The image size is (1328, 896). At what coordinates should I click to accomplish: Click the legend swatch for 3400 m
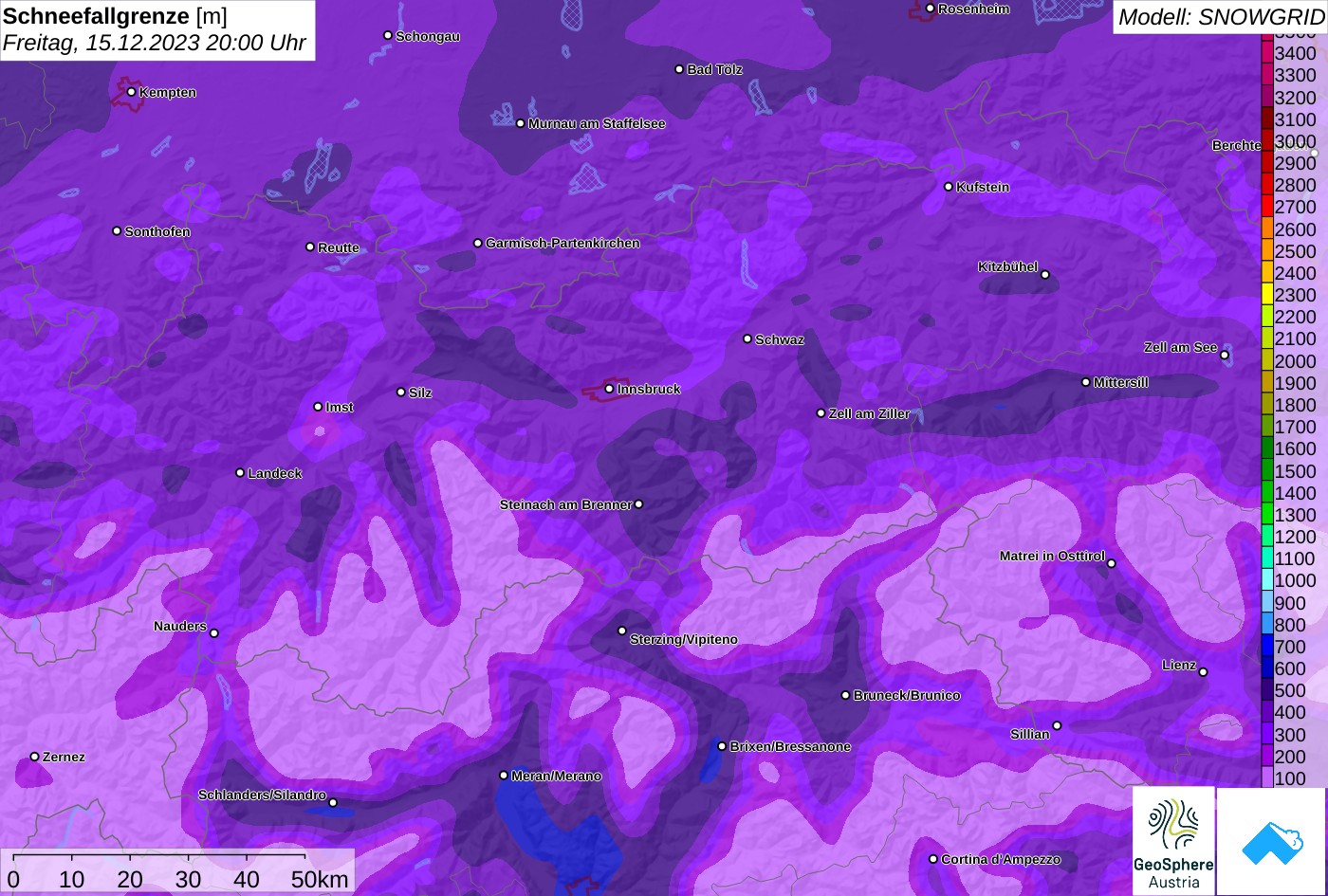tap(1266, 53)
